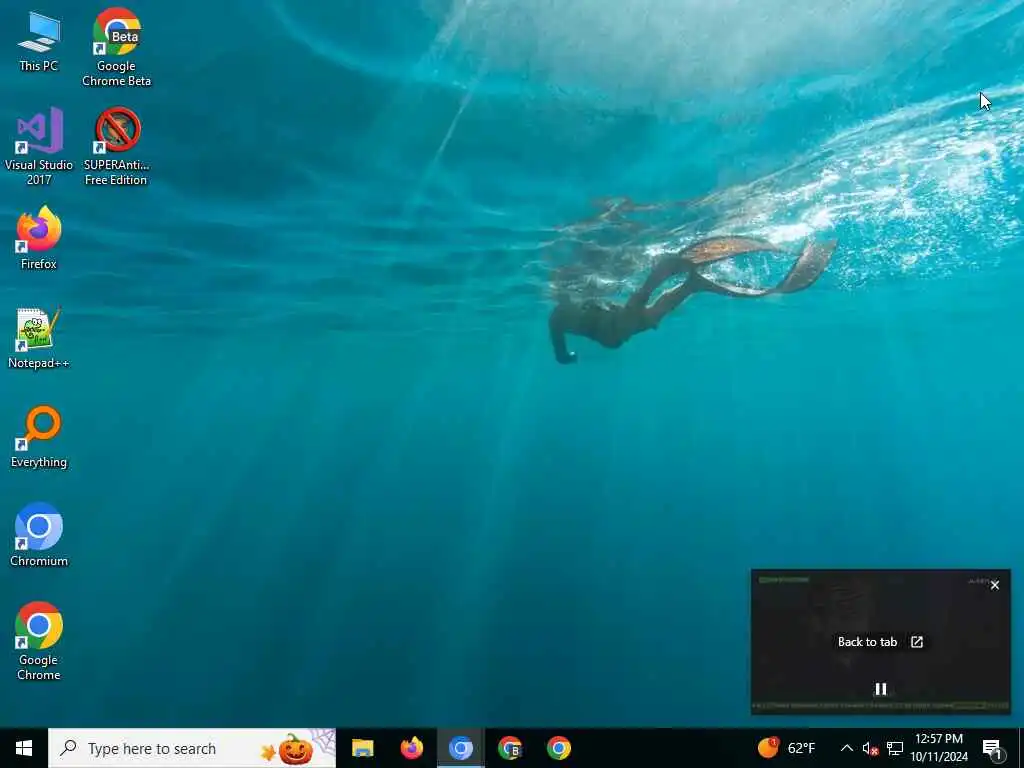Close the picture-in-picture video window
1024x768 pixels.
tap(995, 585)
